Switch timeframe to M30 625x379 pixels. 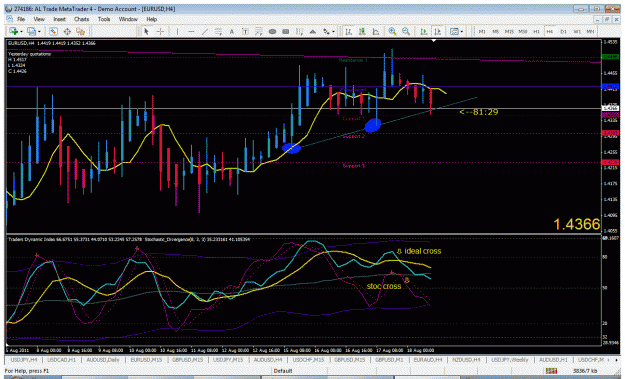pos(523,31)
